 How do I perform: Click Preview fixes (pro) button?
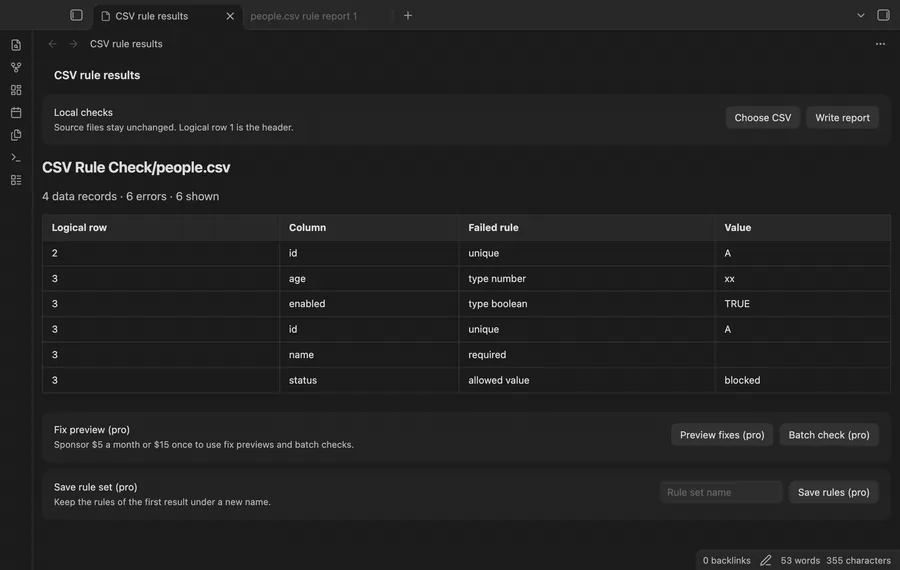click(722, 435)
